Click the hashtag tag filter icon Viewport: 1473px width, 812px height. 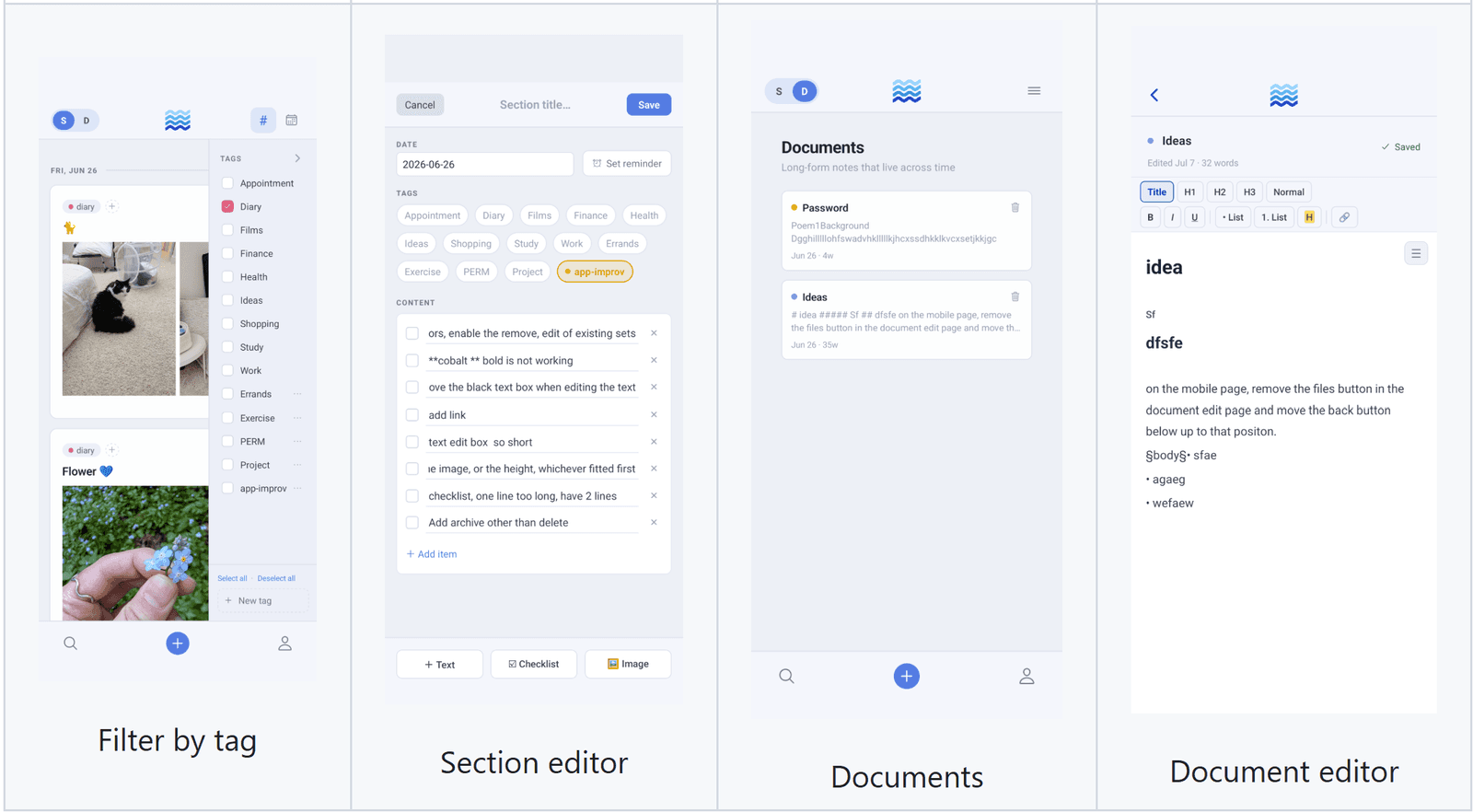263,120
